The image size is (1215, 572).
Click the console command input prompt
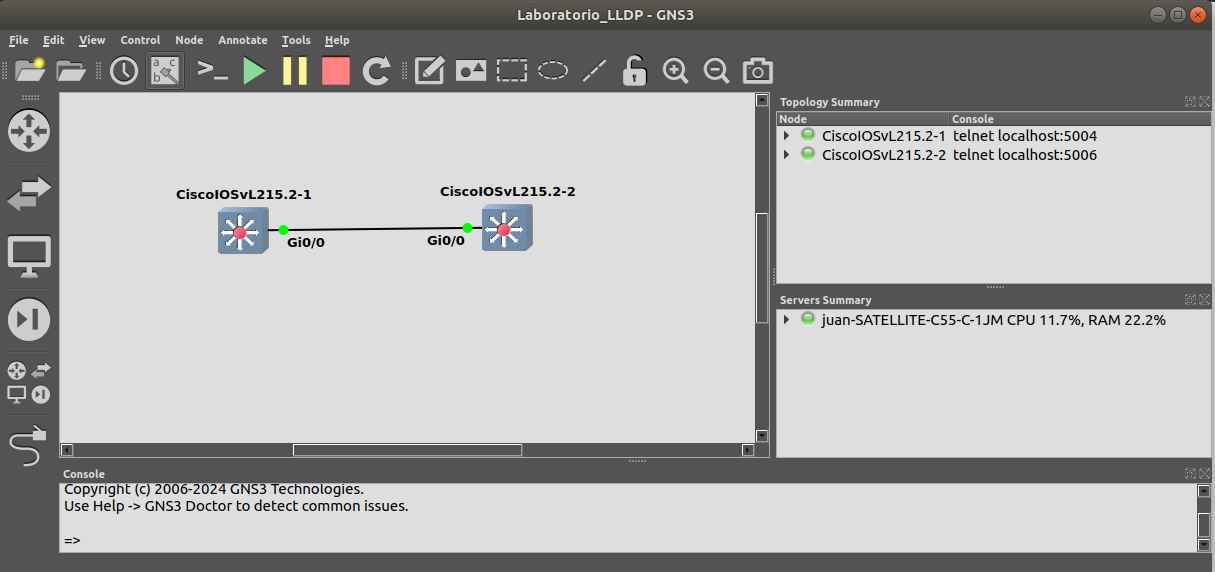[72, 540]
